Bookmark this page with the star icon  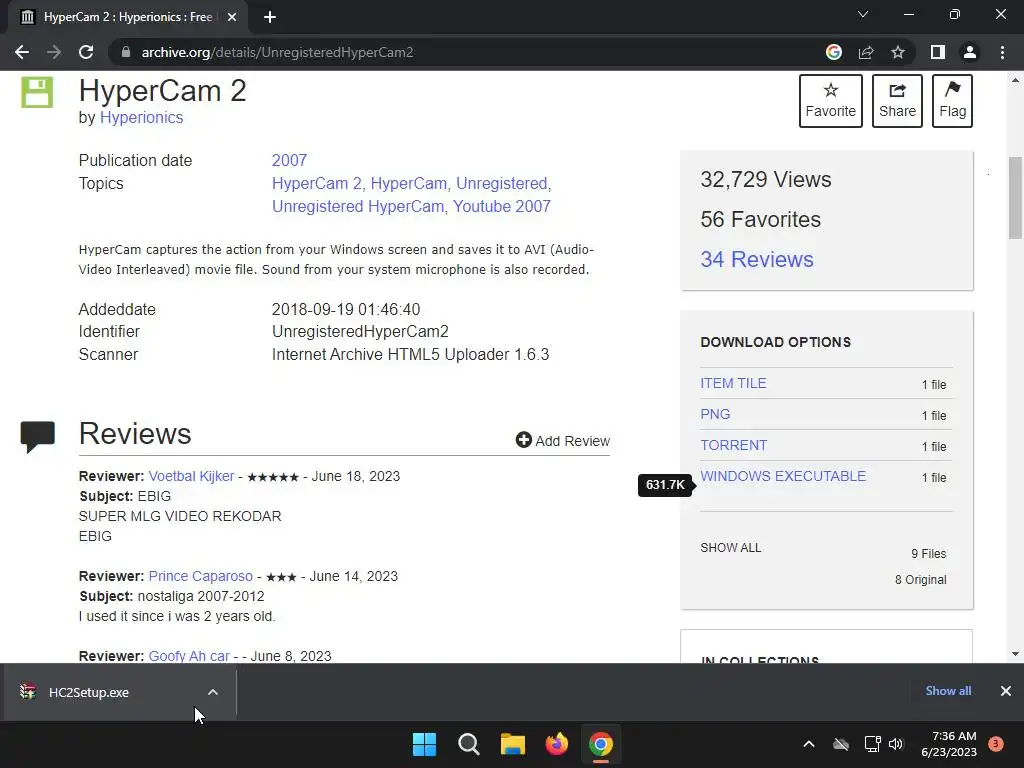click(x=898, y=52)
